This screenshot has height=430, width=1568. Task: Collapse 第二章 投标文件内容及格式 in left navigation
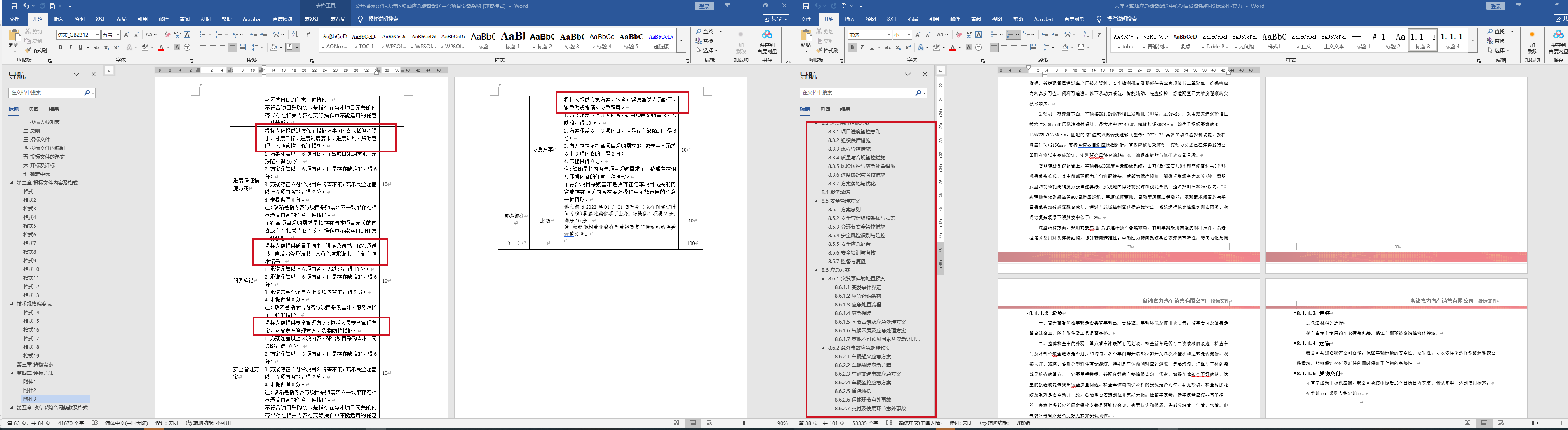pos(12,182)
